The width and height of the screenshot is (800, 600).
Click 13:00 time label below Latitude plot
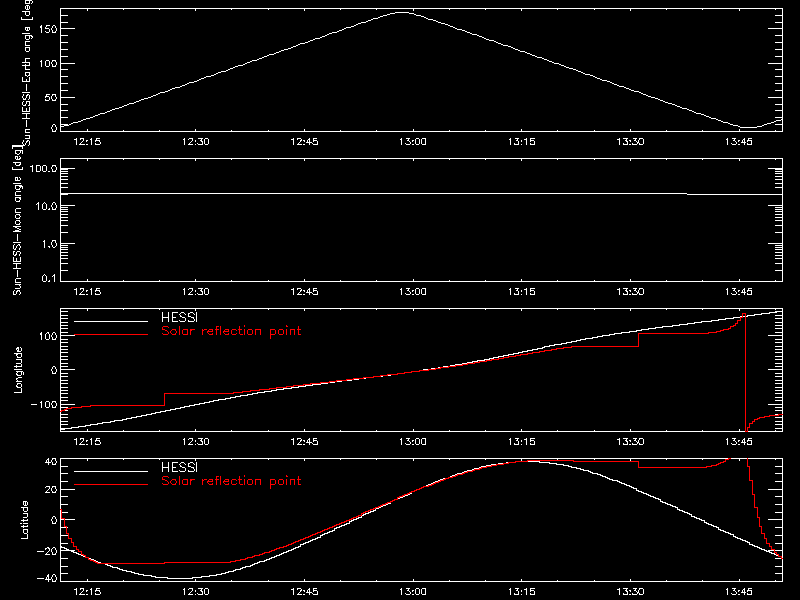coord(413,592)
